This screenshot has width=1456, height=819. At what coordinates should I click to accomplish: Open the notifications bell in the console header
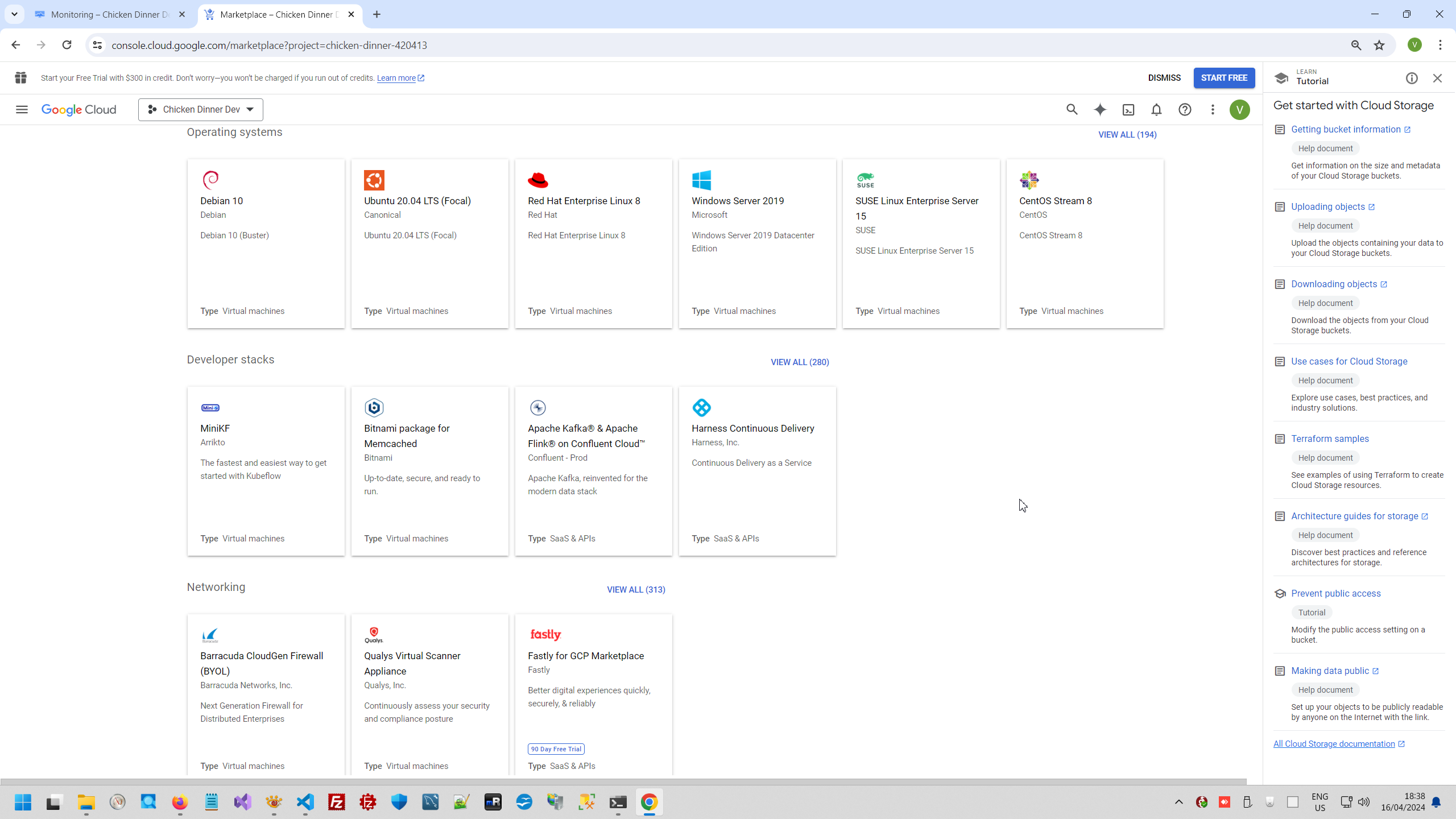click(x=1156, y=109)
